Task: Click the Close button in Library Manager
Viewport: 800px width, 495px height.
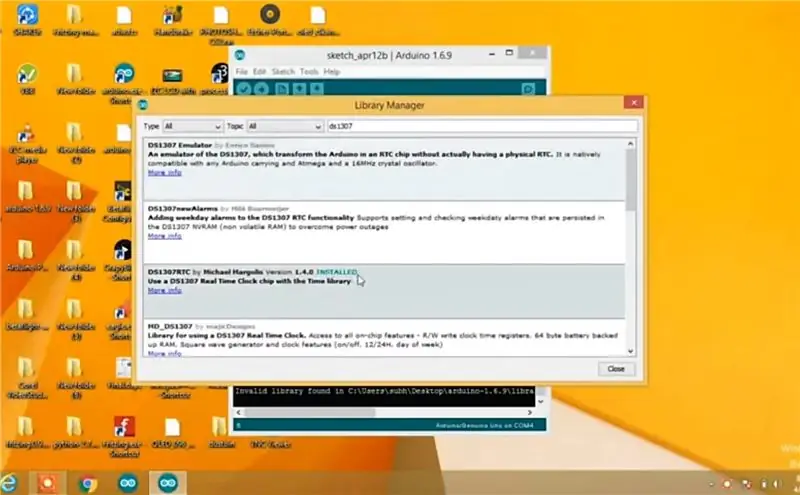Action: [616, 368]
